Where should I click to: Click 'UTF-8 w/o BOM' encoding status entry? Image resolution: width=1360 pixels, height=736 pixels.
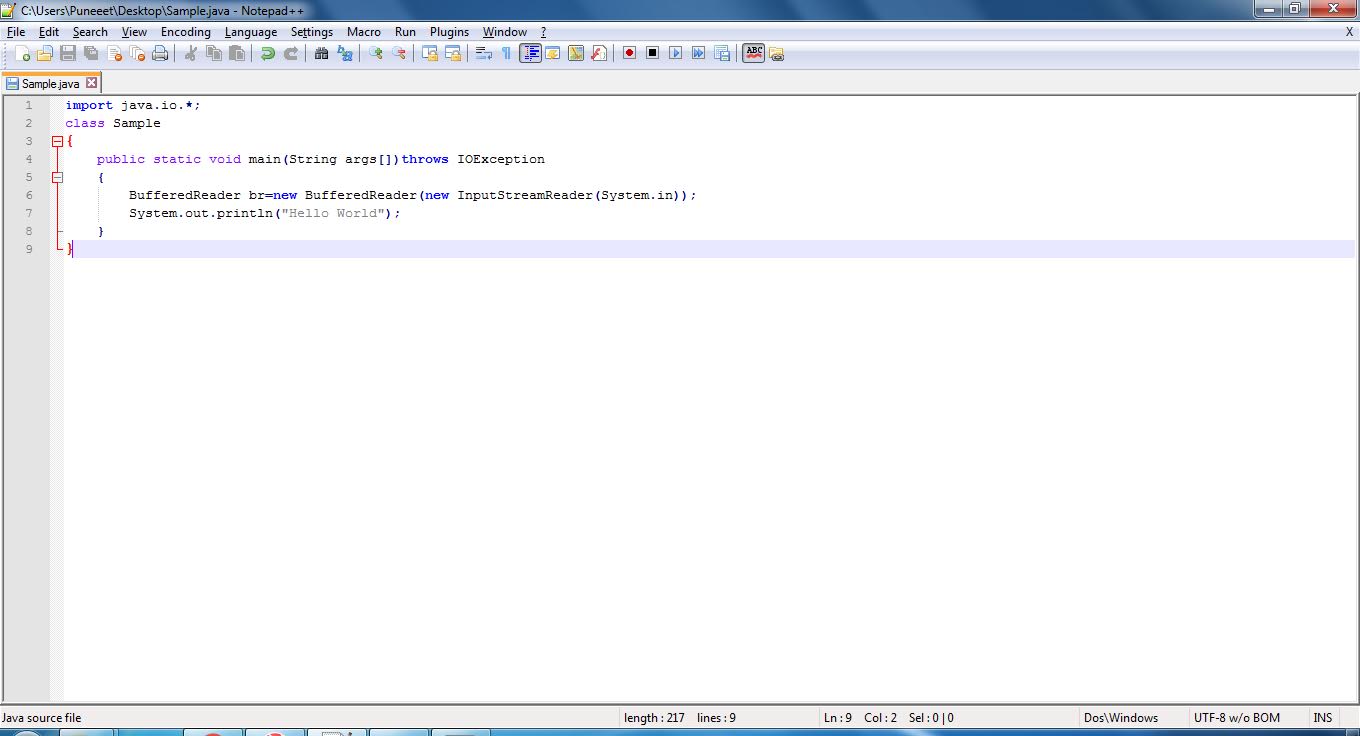(1236, 718)
